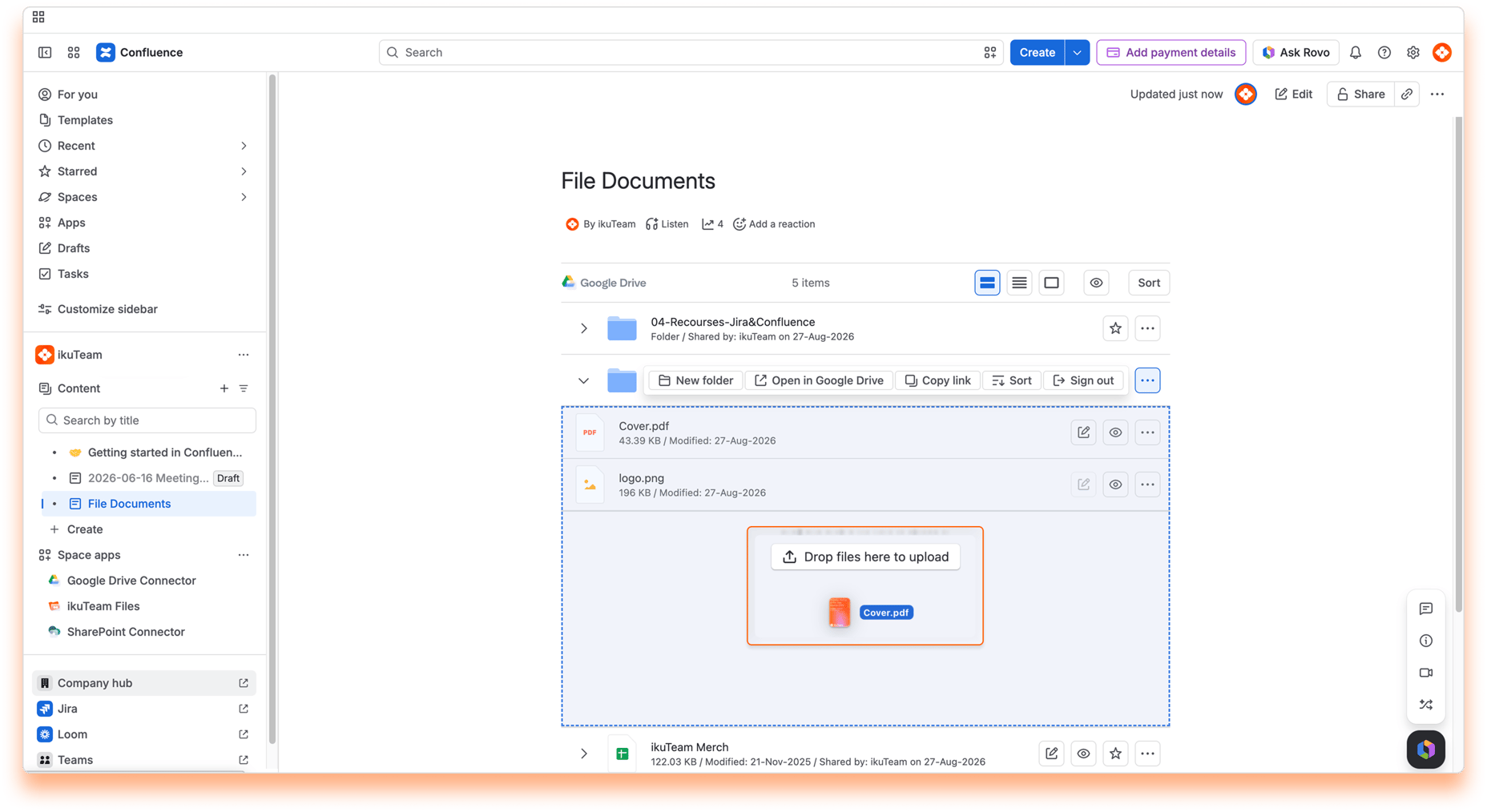Switch to the card tile view

1051,283
